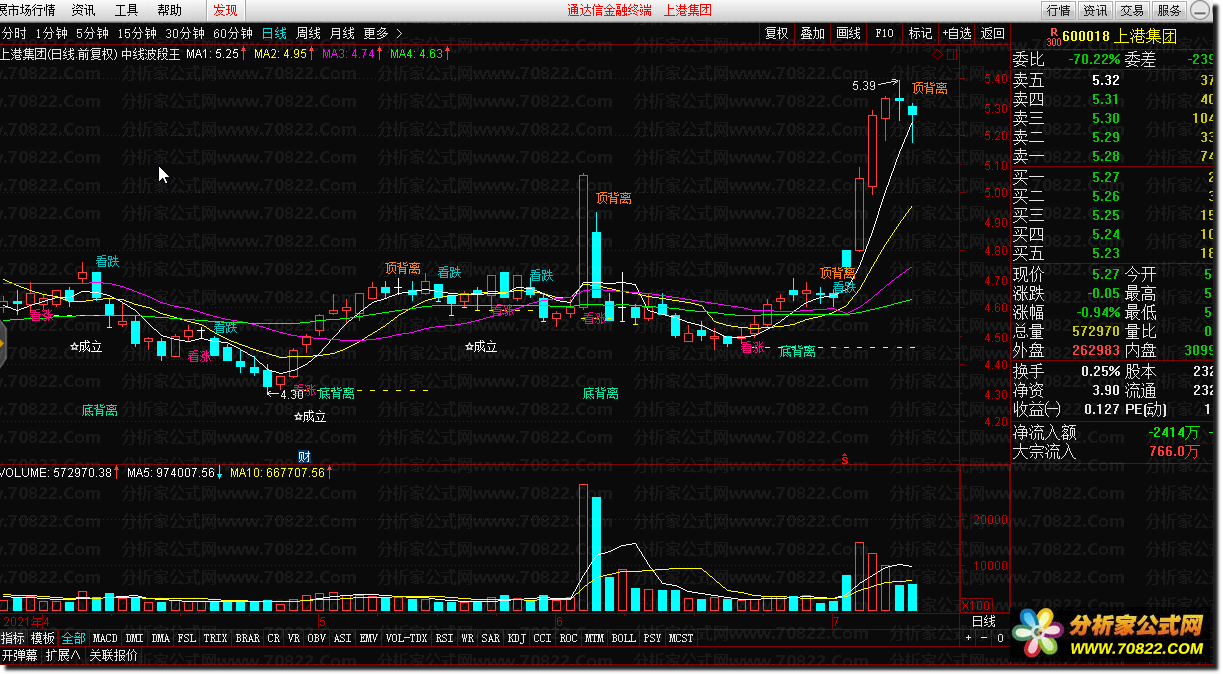This screenshot has height=674, width=1223.
Task: Open the 发现 menu item
Action: [x=225, y=10]
